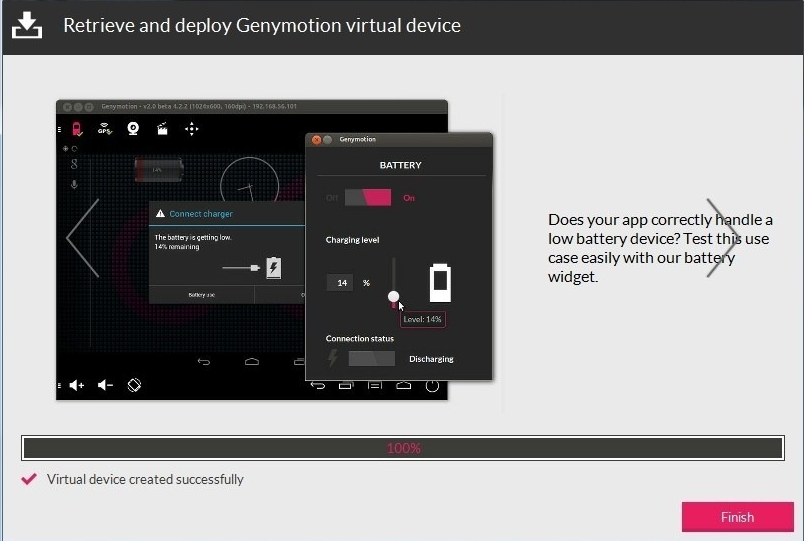804x541 pixels.
Task: Click the GPS widget icon in preview toolbar
Action: pyautogui.click(x=105, y=129)
